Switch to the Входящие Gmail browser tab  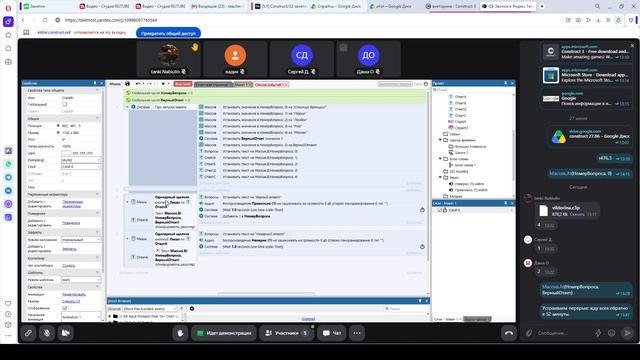pos(218,6)
